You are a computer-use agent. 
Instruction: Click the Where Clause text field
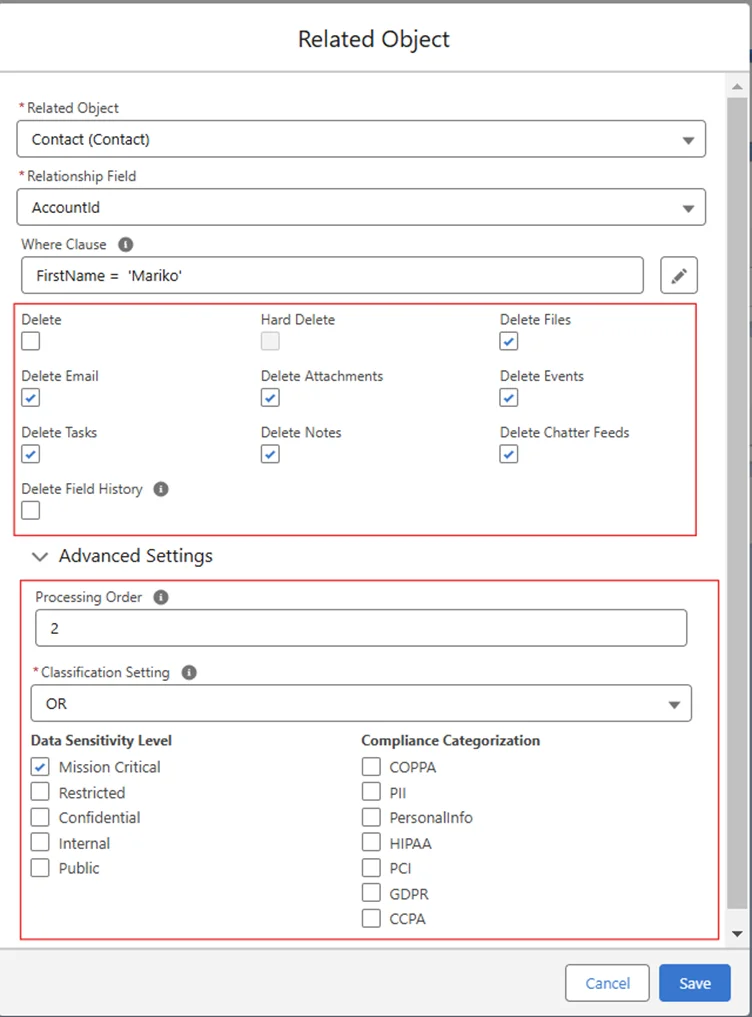tap(332, 275)
